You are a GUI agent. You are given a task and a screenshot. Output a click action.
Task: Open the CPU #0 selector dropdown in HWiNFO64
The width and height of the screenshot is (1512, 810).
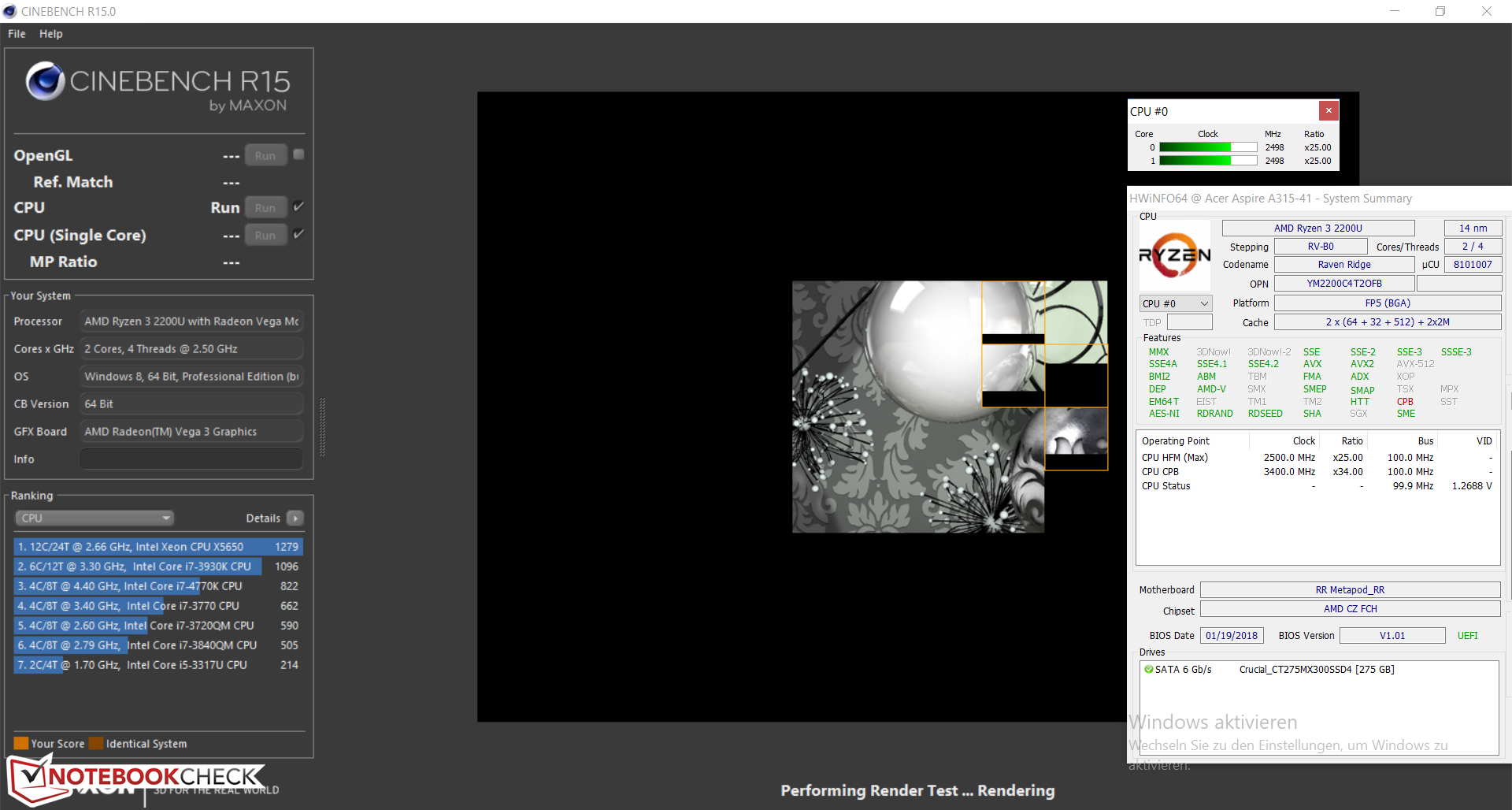pos(1175,303)
